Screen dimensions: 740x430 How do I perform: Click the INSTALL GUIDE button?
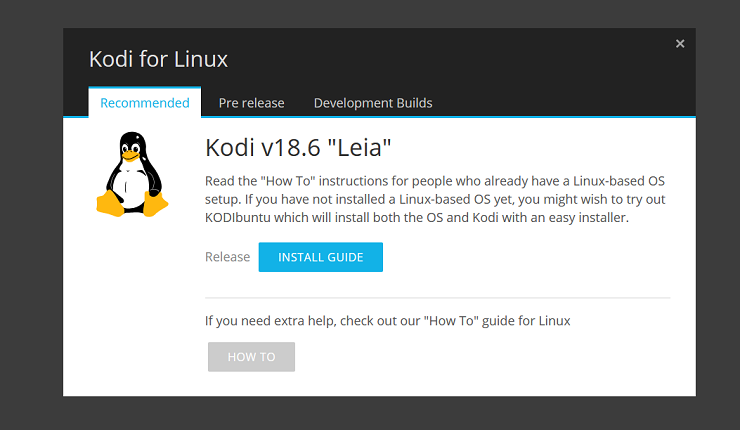coord(320,257)
